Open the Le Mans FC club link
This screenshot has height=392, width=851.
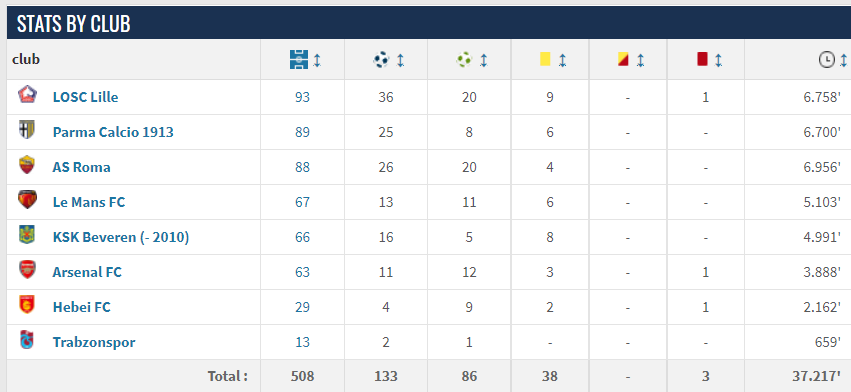point(88,202)
